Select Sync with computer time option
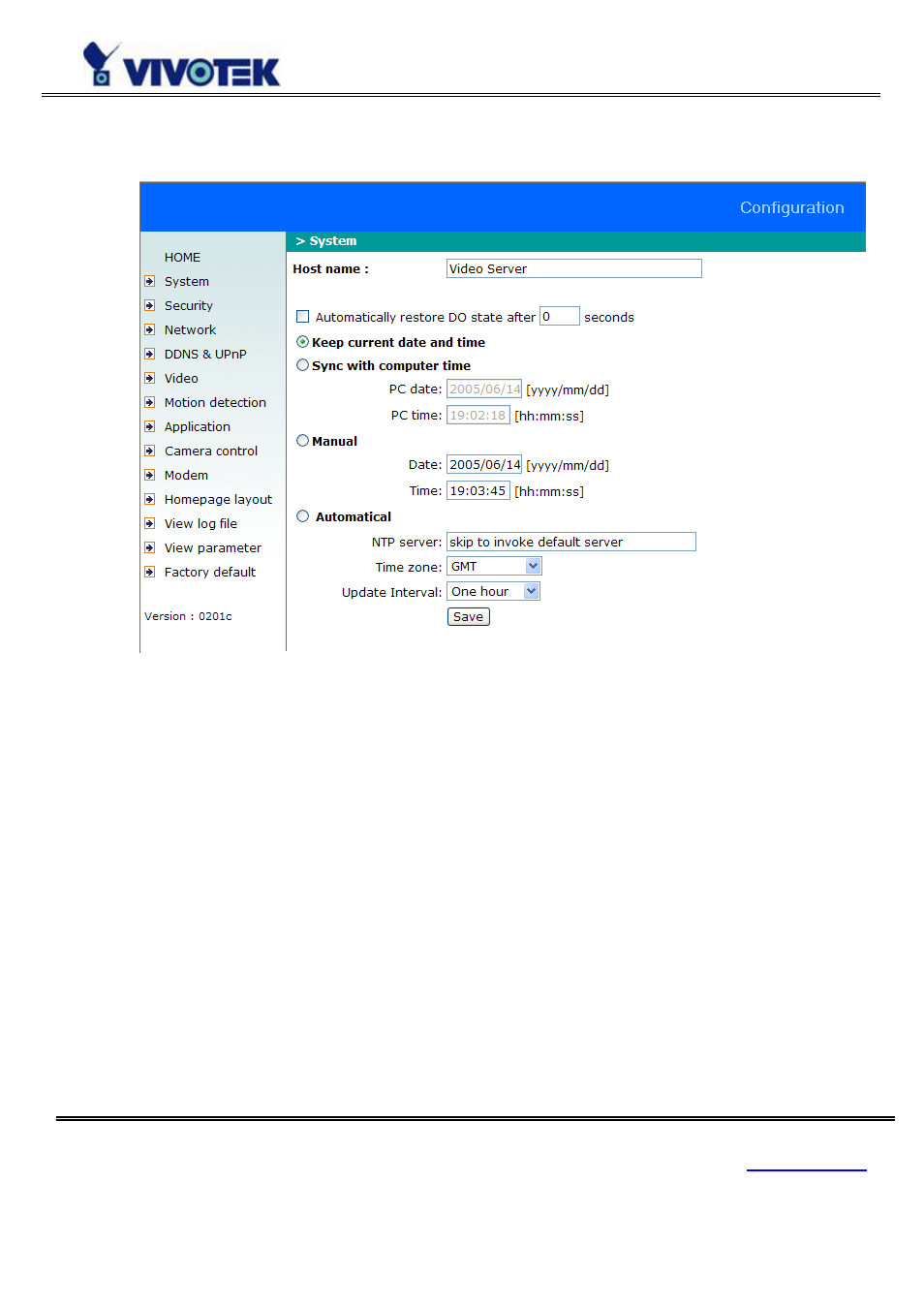This screenshot has height=1308, width=924. click(x=303, y=365)
